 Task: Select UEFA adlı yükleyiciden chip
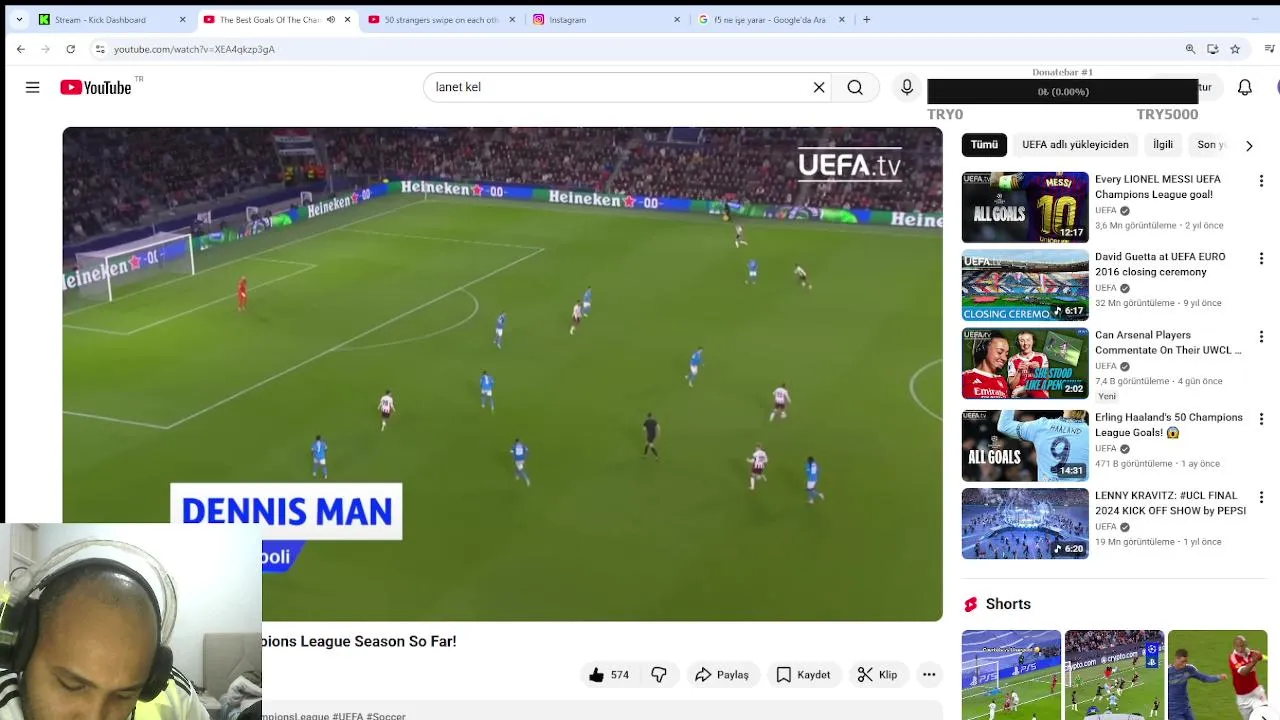pos(1075,145)
